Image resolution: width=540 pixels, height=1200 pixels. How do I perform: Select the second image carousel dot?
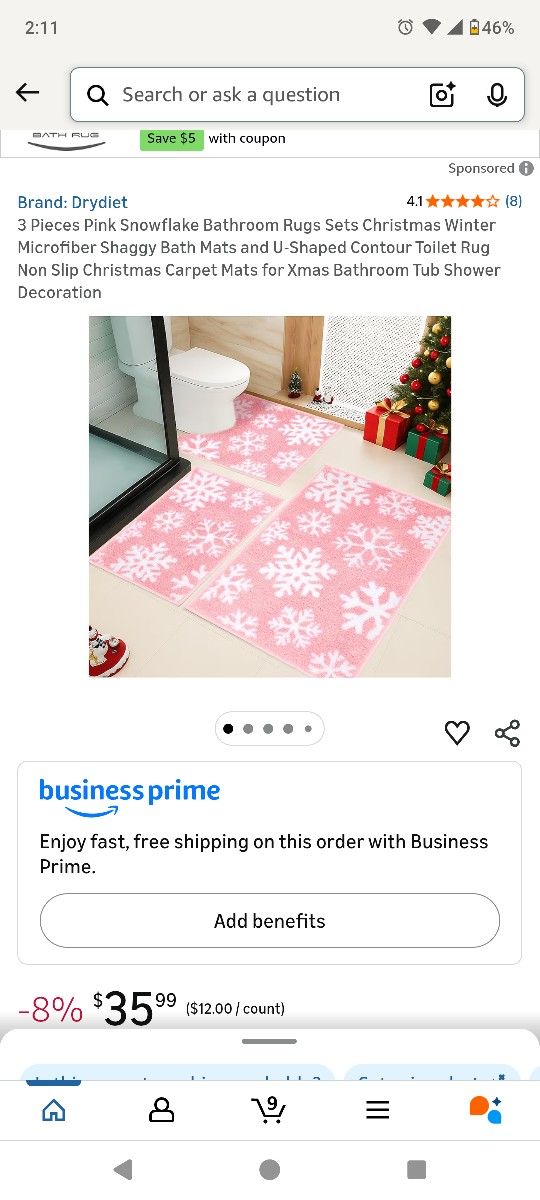pos(248,729)
